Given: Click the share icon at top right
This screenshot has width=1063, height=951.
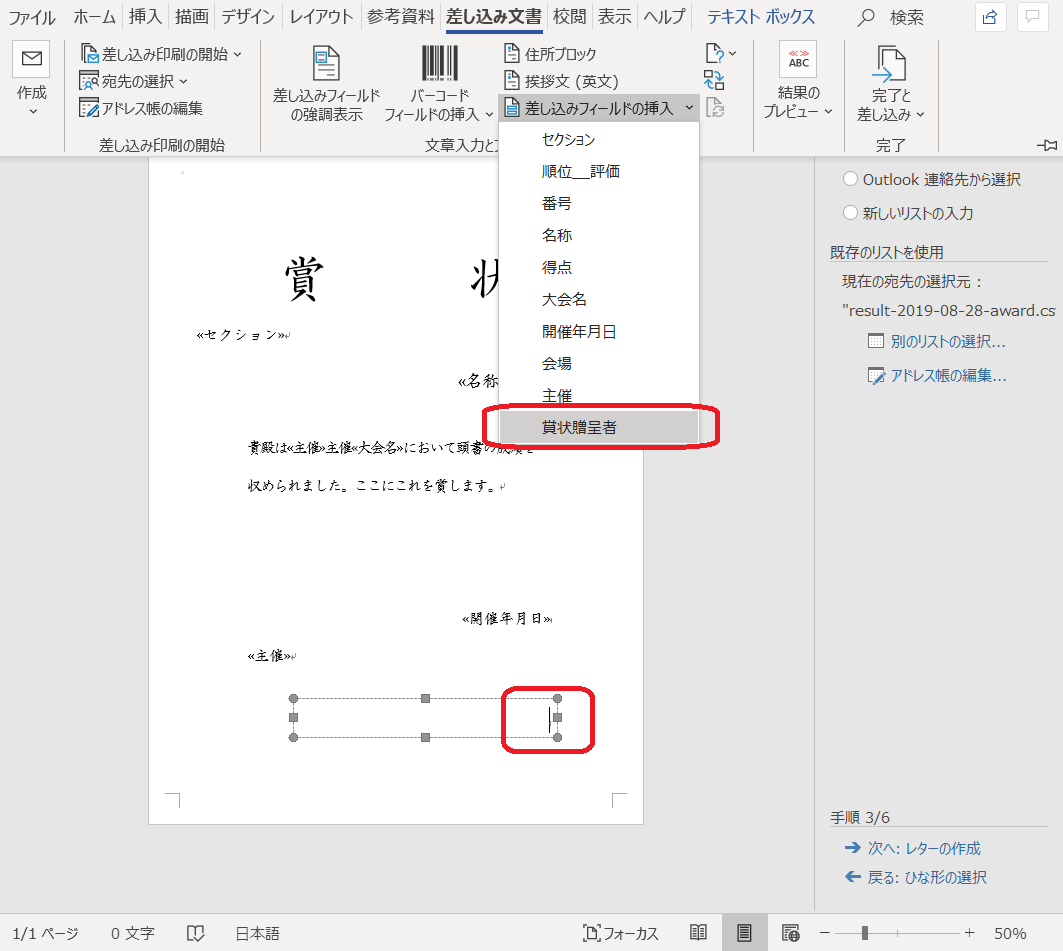Looking at the screenshot, I should (989, 17).
